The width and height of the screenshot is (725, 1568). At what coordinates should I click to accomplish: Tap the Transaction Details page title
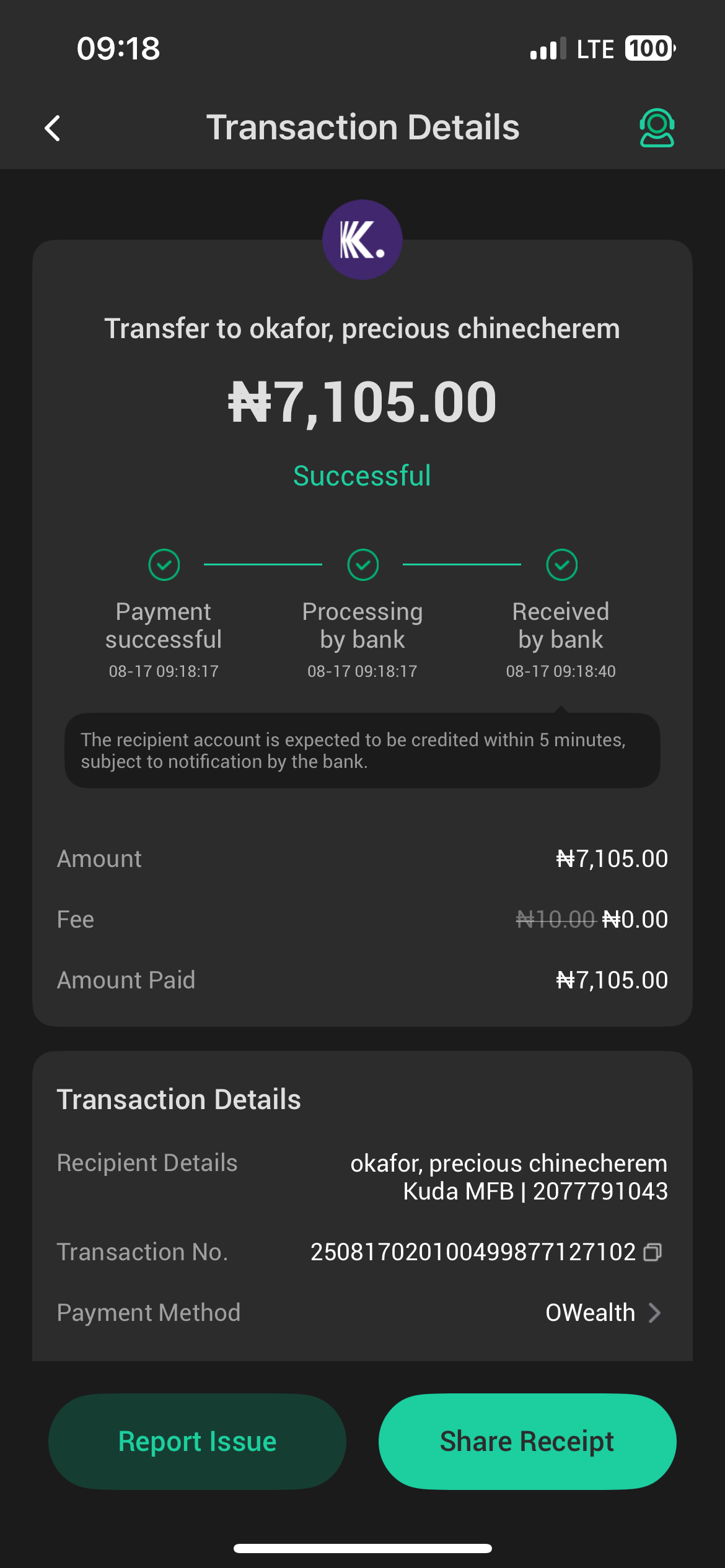coord(362,128)
